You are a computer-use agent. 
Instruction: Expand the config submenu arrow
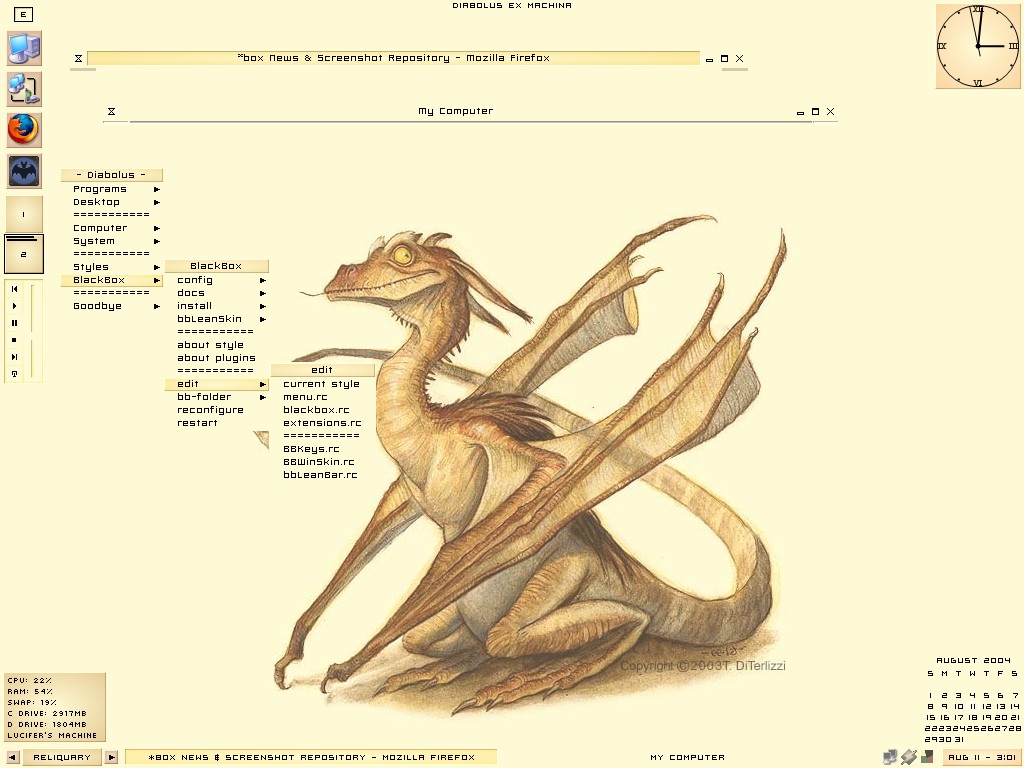click(263, 280)
